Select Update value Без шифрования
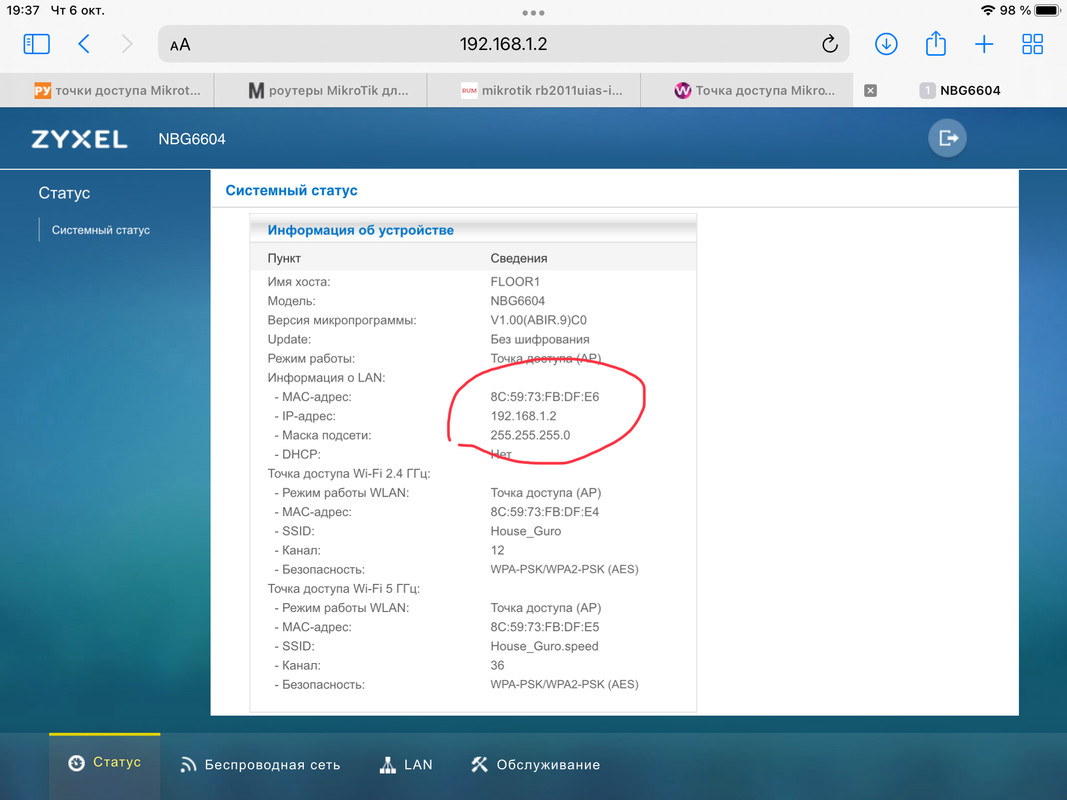1067x800 pixels. point(540,339)
